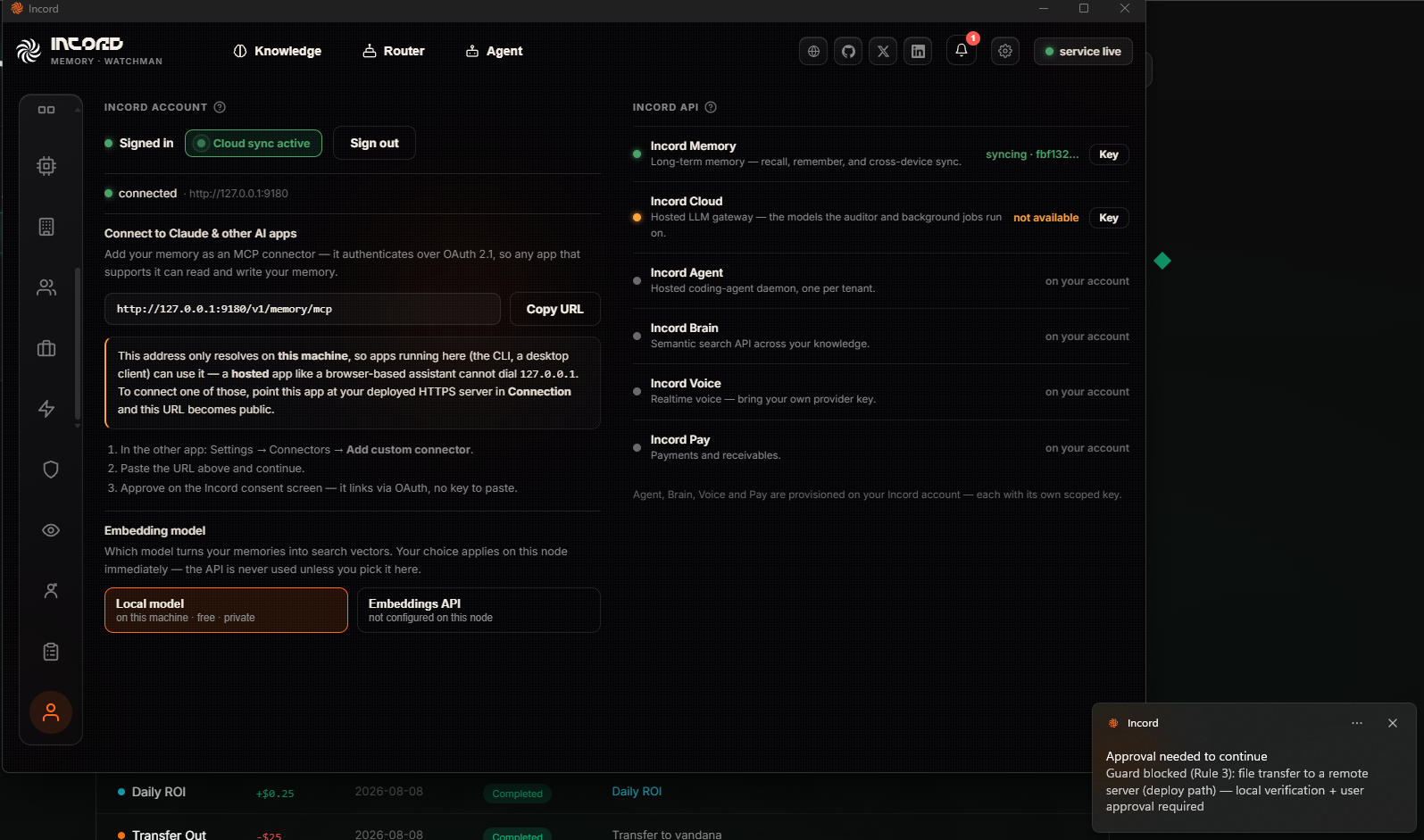
Task: Switch to the Router tab
Action: [x=393, y=51]
